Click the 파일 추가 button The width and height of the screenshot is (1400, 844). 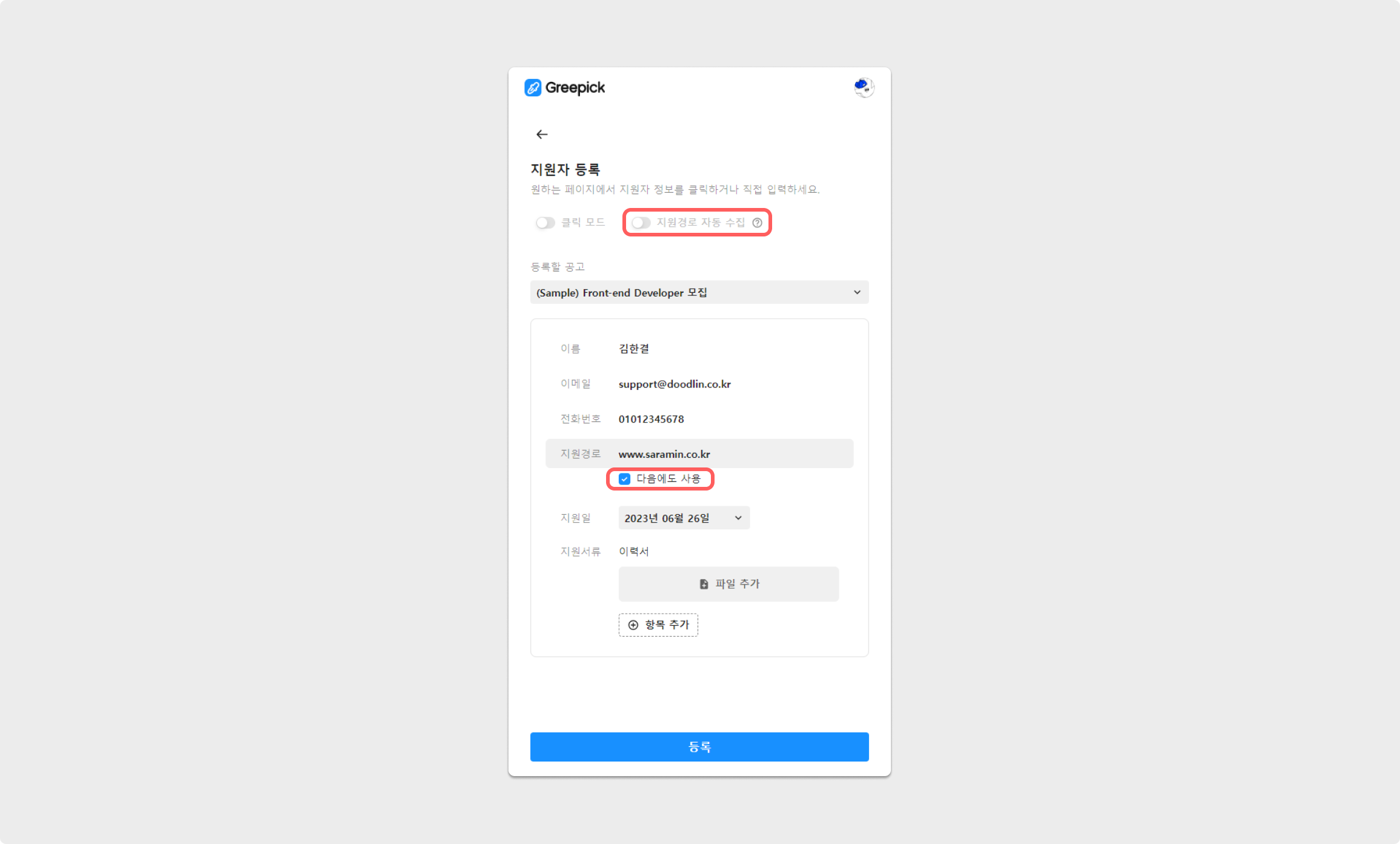click(x=728, y=584)
